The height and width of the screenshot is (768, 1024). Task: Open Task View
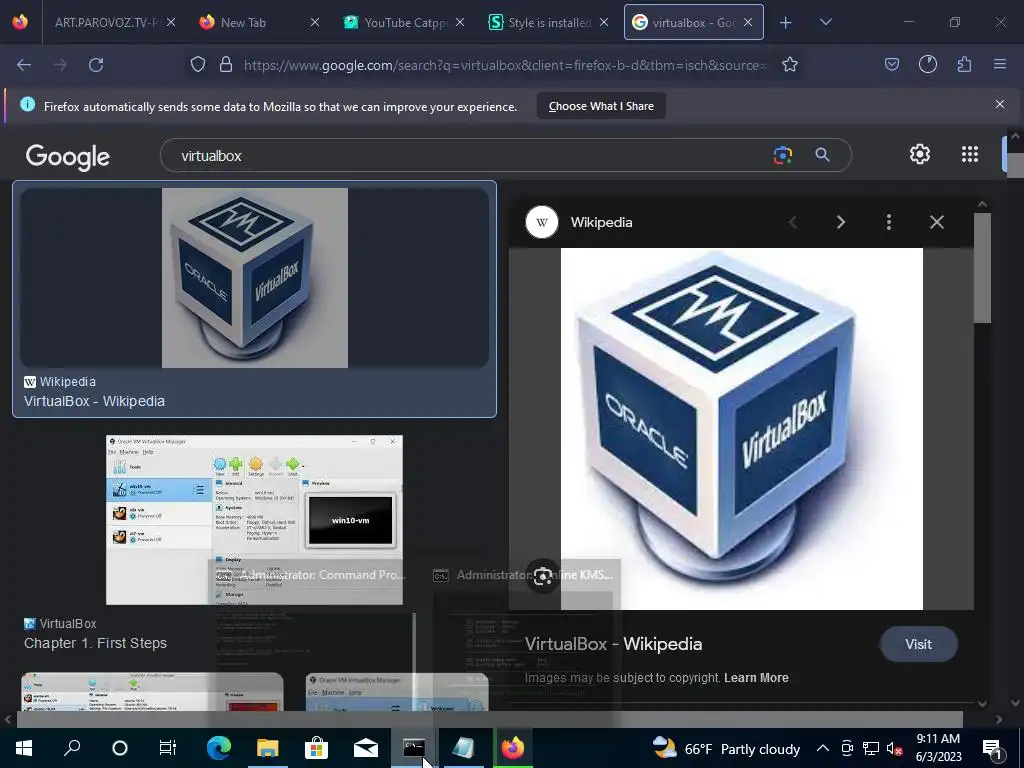click(x=168, y=748)
